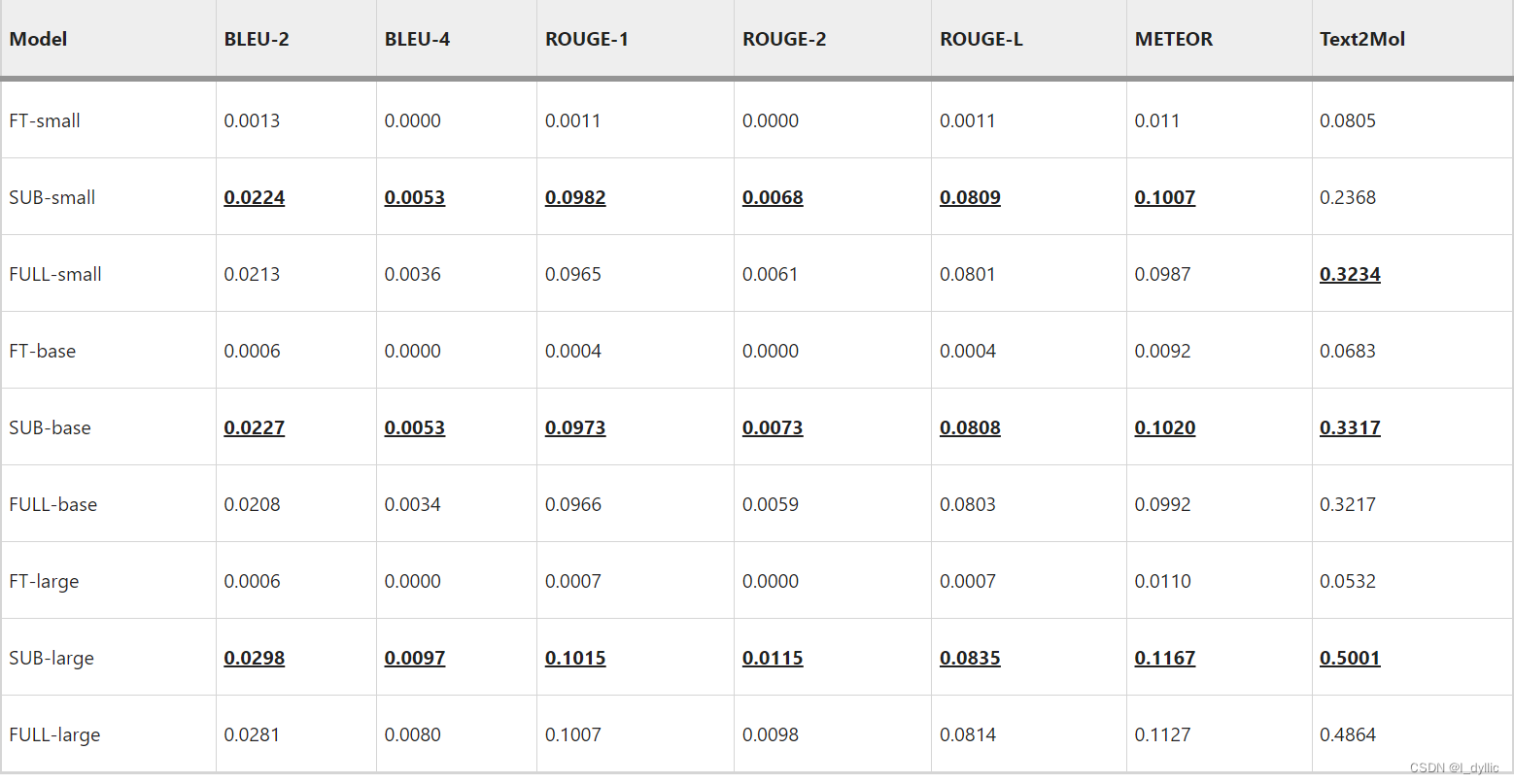Pick FT-large Text2Mol value 0.0532
Image resolution: width=1514 pixels, height=784 pixels.
[1348, 581]
